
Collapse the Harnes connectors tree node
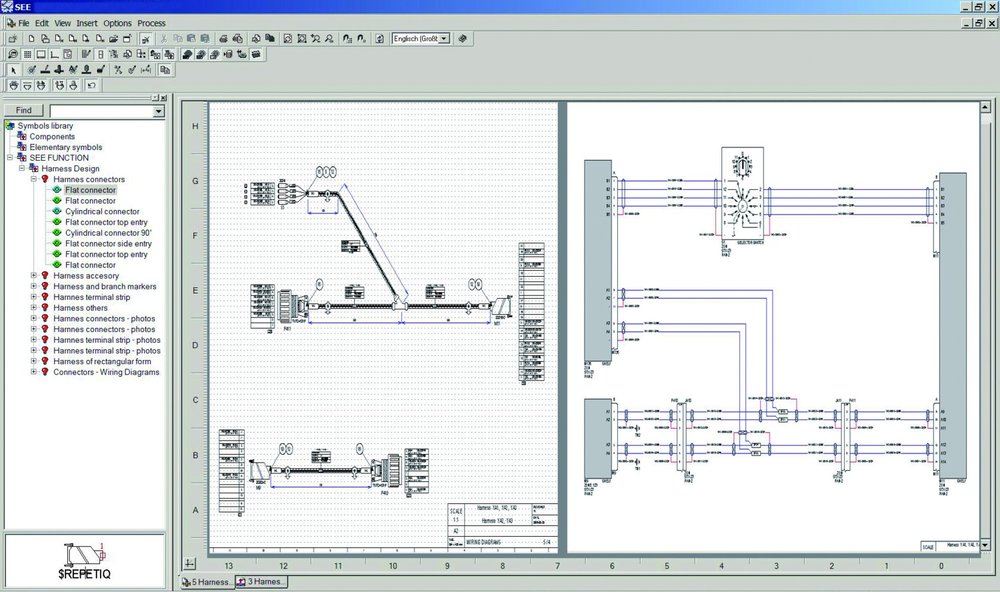pyautogui.click(x=34, y=179)
